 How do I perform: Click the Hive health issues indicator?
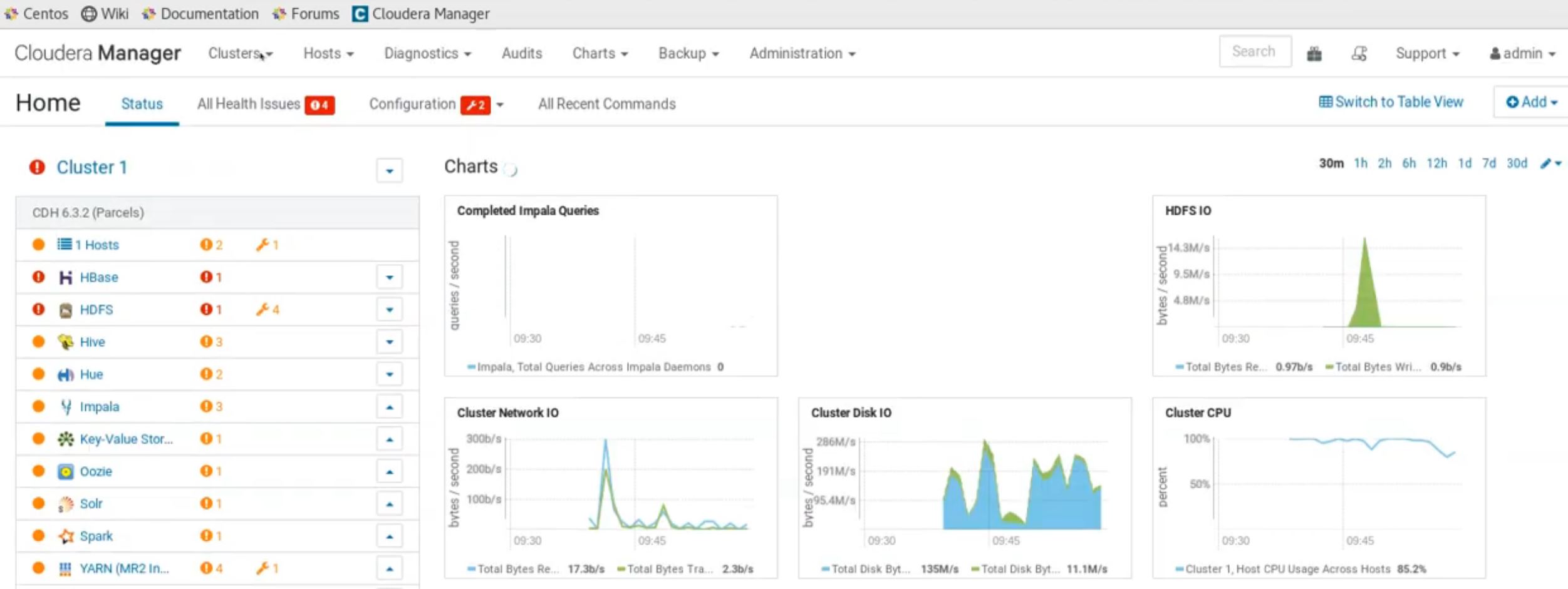(x=211, y=342)
